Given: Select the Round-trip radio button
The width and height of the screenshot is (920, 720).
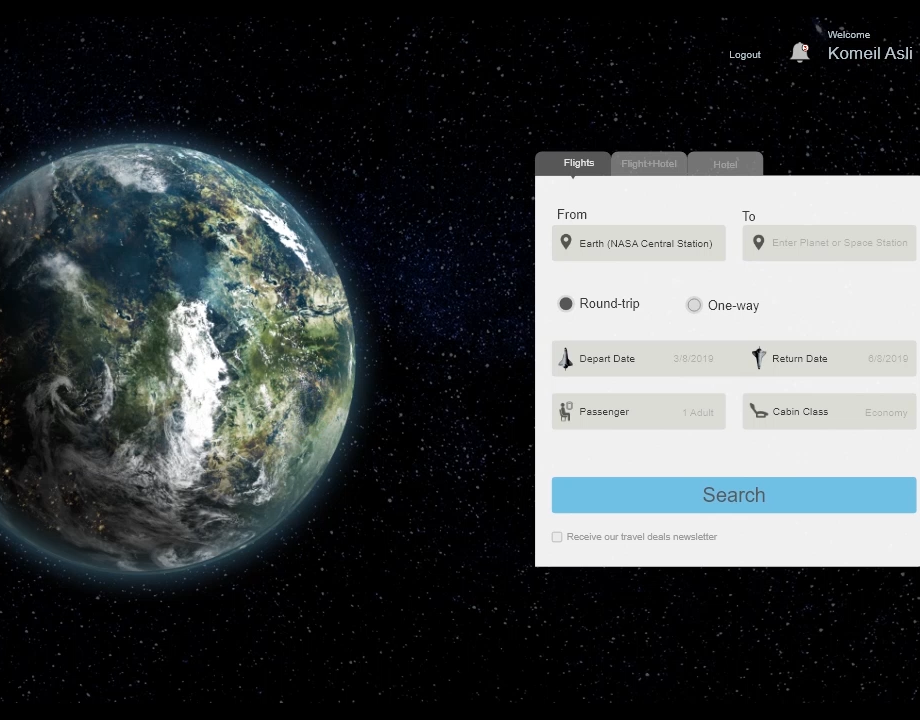Looking at the screenshot, I should click(566, 303).
